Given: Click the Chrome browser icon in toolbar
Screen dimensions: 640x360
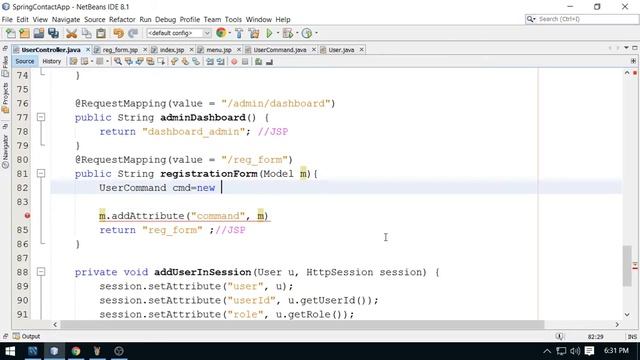Looking at the screenshot, I should point(221,33).
